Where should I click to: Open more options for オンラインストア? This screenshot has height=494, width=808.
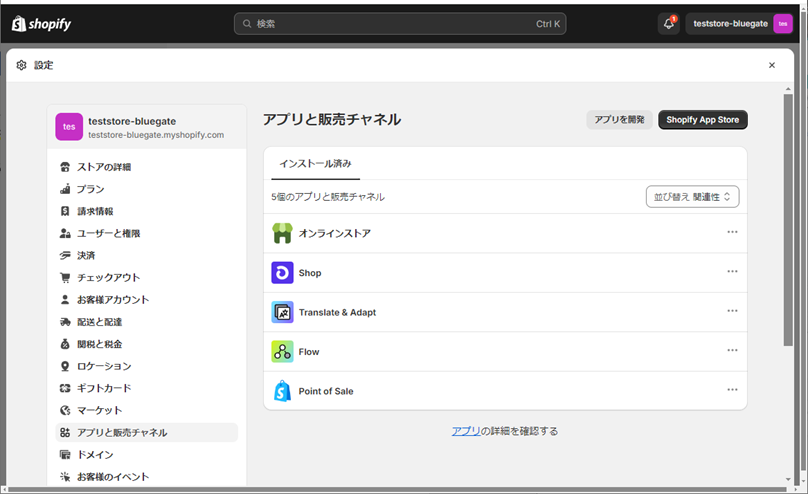(x=732, y=233)
